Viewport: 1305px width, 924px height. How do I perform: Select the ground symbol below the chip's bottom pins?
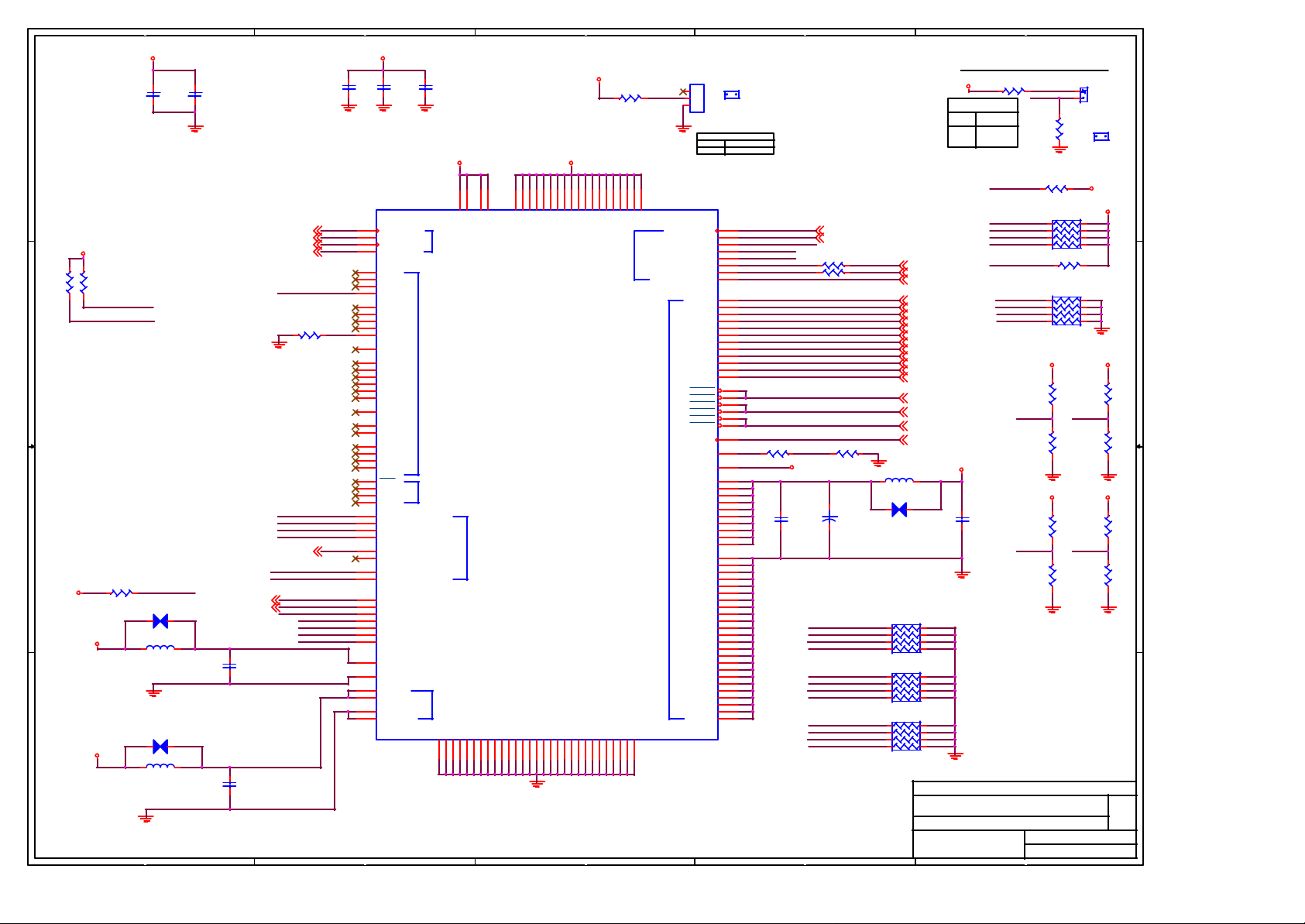[x=537, y=783]
